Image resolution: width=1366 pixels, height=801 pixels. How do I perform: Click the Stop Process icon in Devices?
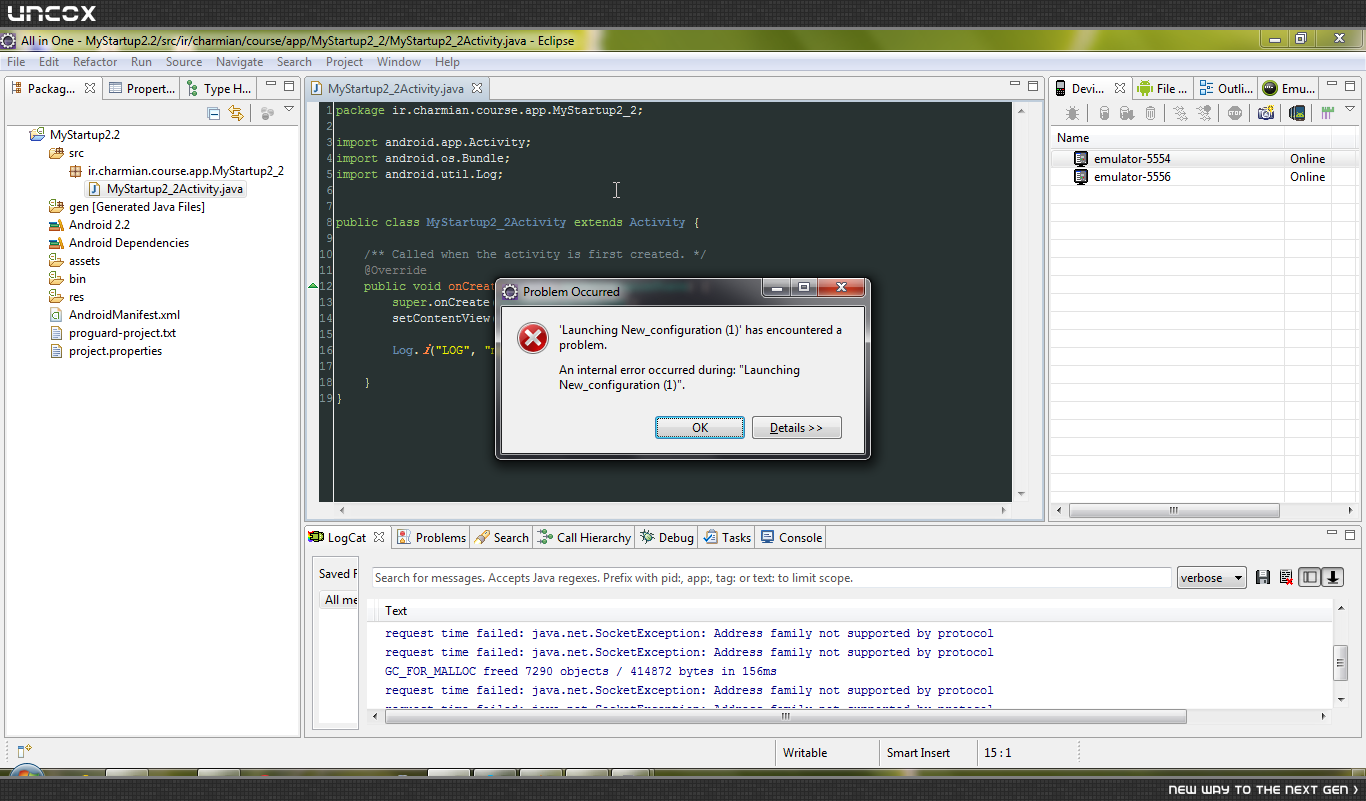(1235, 113)
